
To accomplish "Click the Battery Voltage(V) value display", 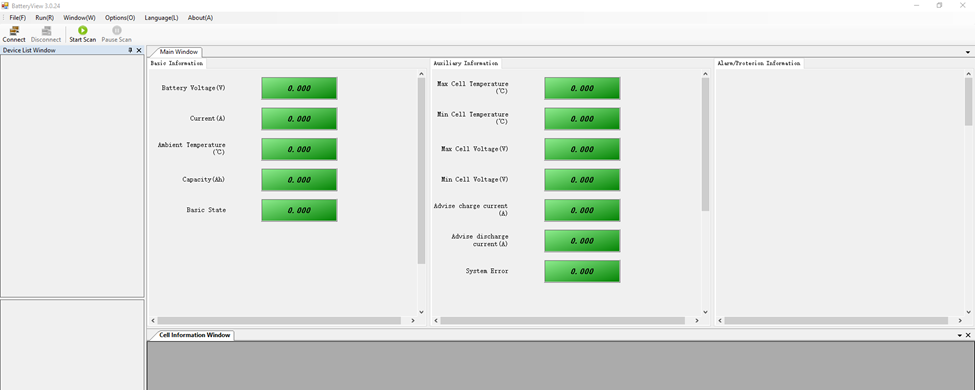I will point(299,88).
